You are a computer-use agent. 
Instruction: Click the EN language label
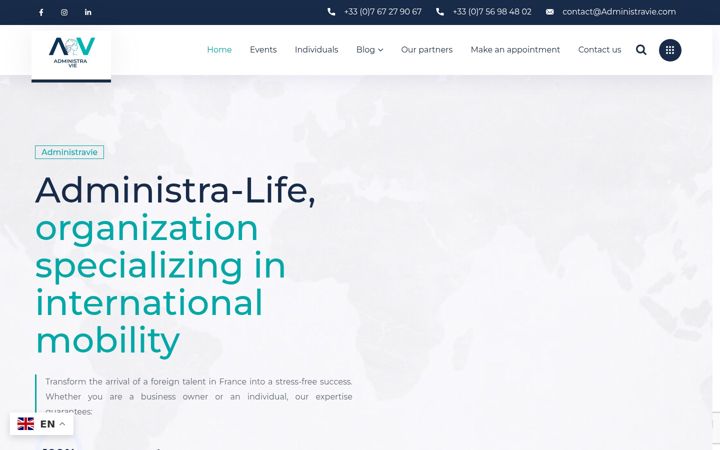tap(48, 424)
